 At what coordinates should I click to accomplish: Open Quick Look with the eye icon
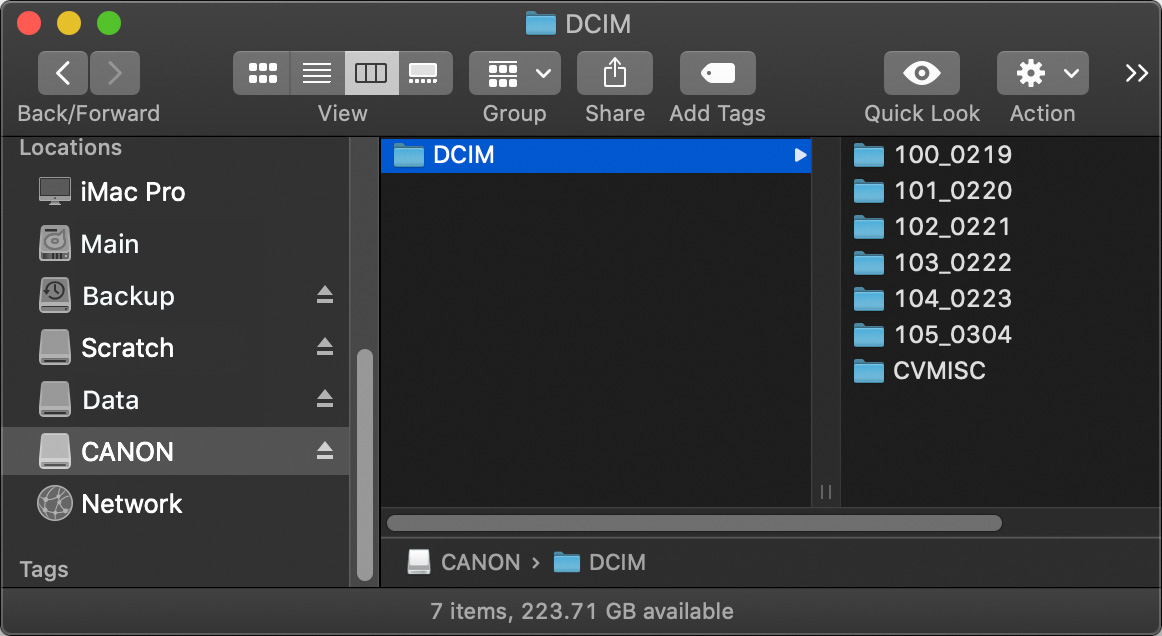point(921,73)
